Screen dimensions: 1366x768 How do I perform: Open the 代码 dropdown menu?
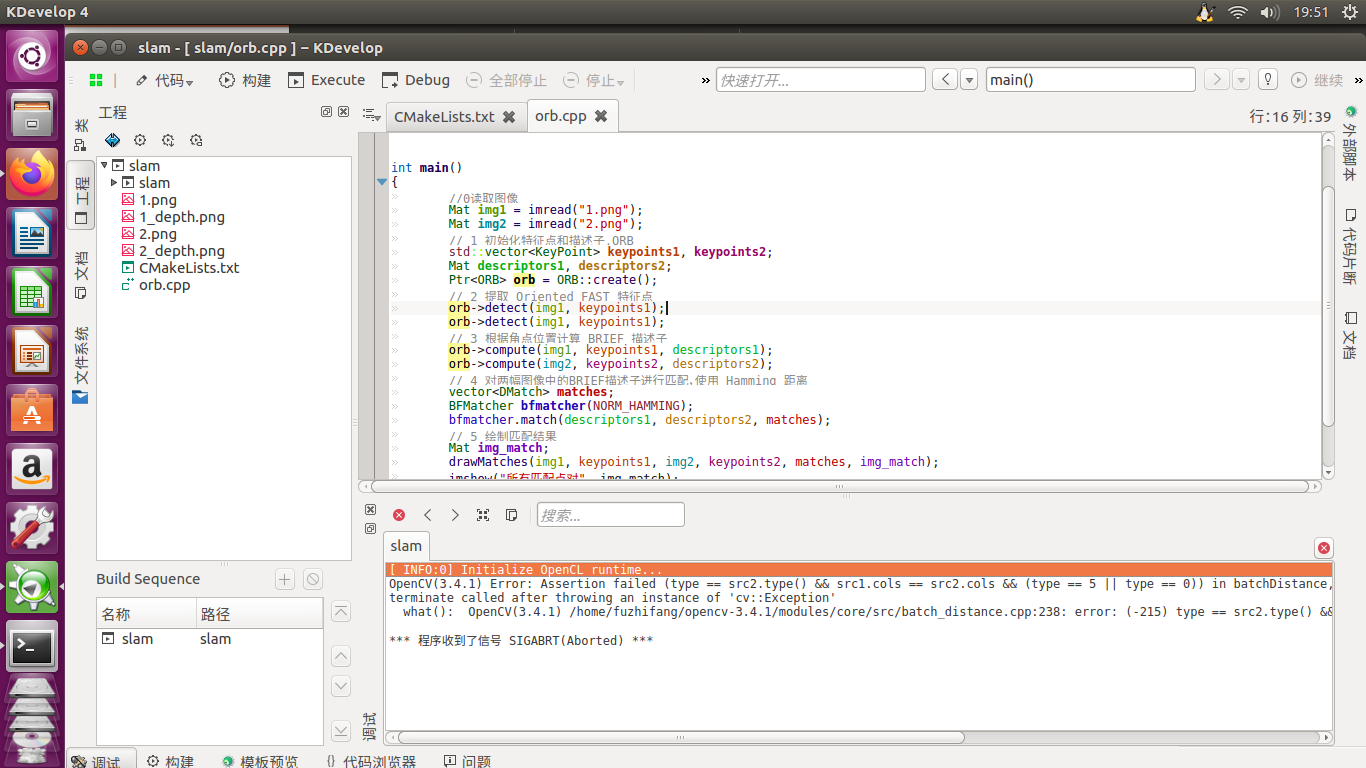point(164,80)
